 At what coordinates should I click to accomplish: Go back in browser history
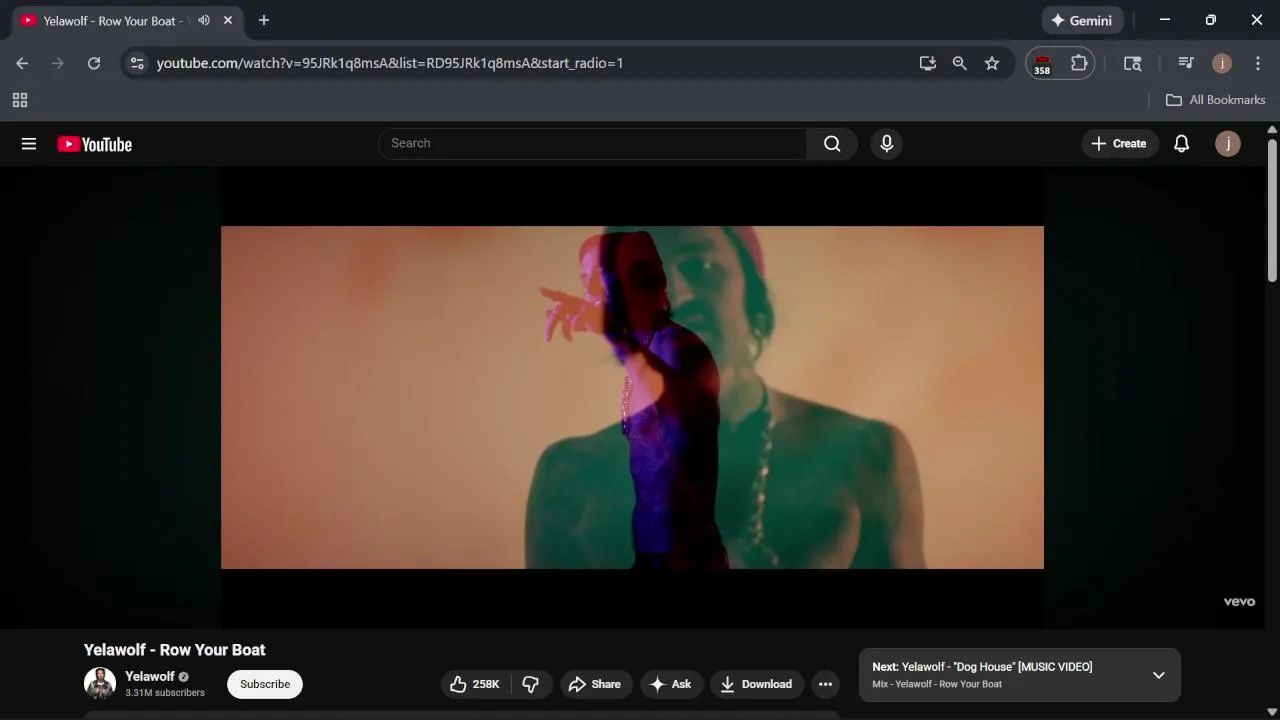[x=22, y=63]
